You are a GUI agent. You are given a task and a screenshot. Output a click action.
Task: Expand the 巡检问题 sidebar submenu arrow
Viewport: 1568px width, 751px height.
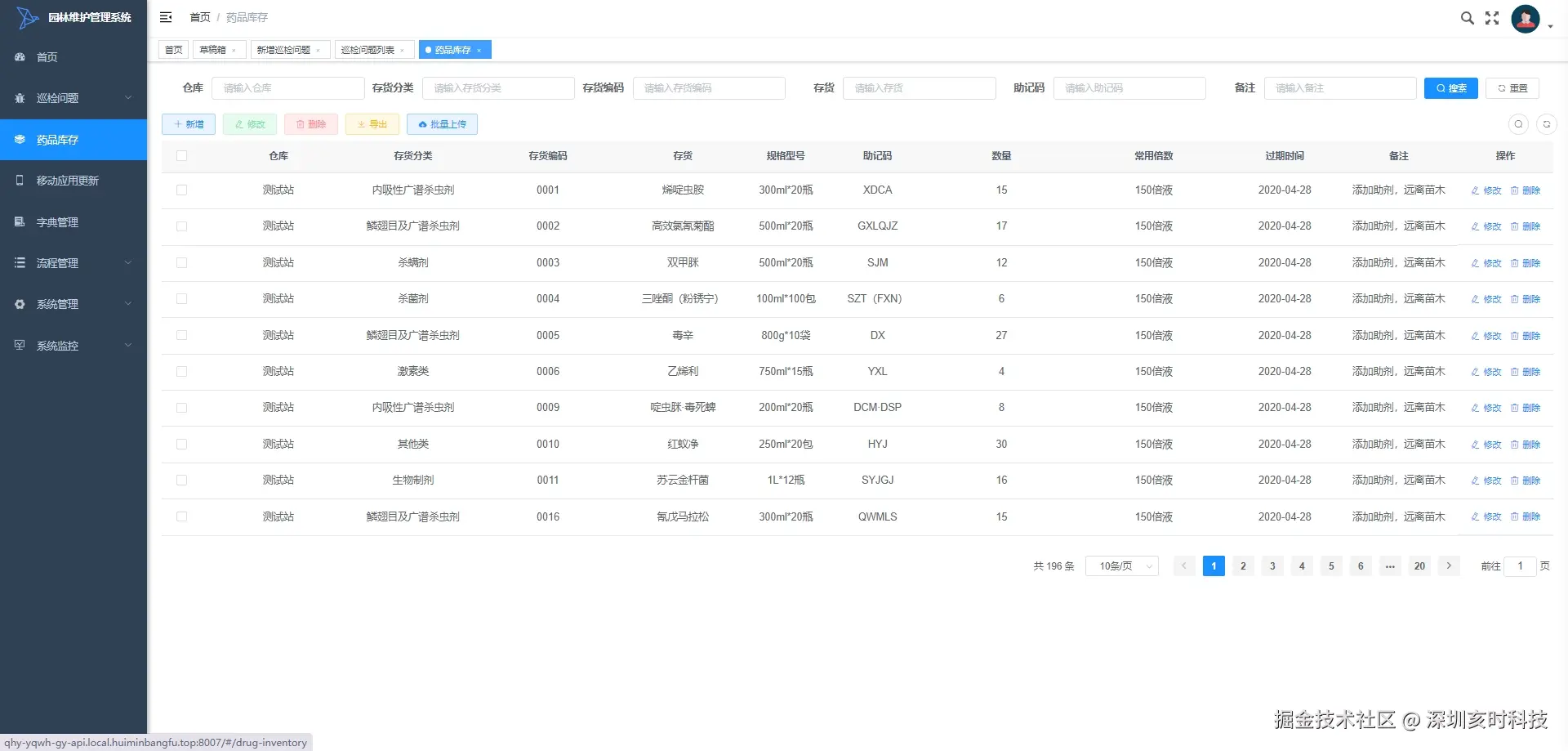[x=127, y=98]
